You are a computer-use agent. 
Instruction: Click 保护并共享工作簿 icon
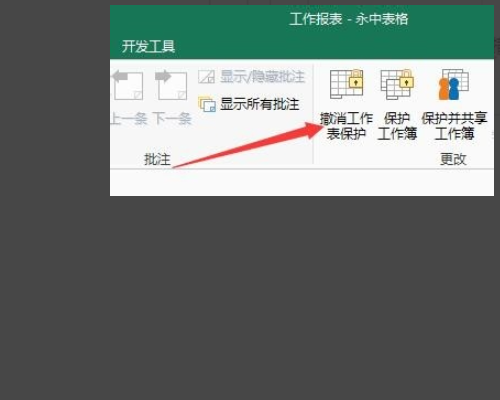(454, 85)
